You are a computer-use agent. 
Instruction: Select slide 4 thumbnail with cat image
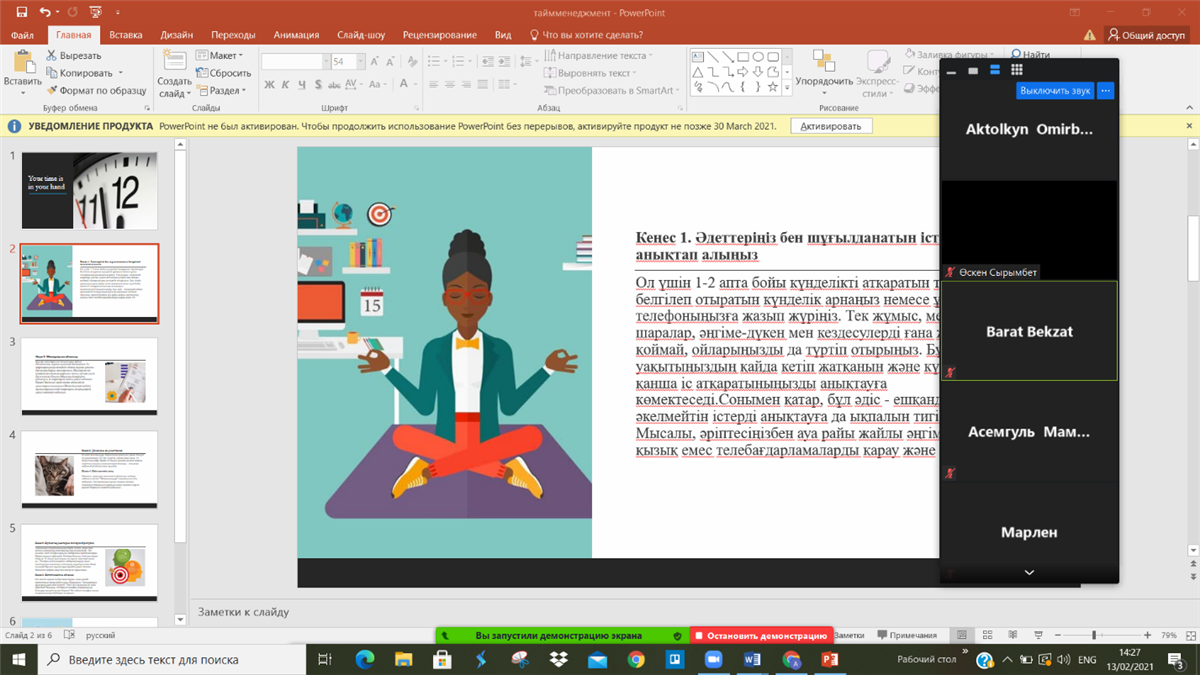tap(90, 469)
